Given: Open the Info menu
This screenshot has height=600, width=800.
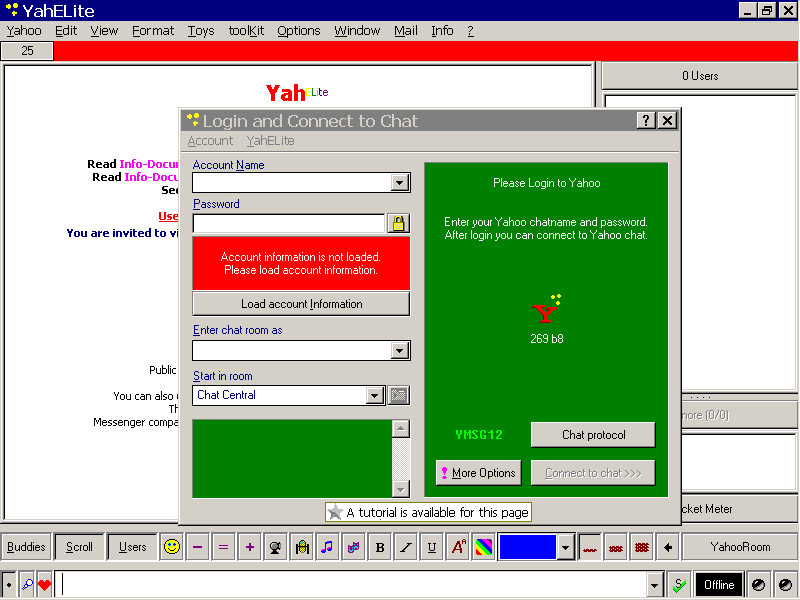Looking at the screenshot, I should point(442,31).
